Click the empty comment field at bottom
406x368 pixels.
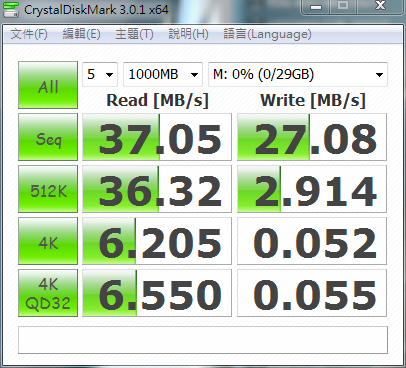[203, 340]
